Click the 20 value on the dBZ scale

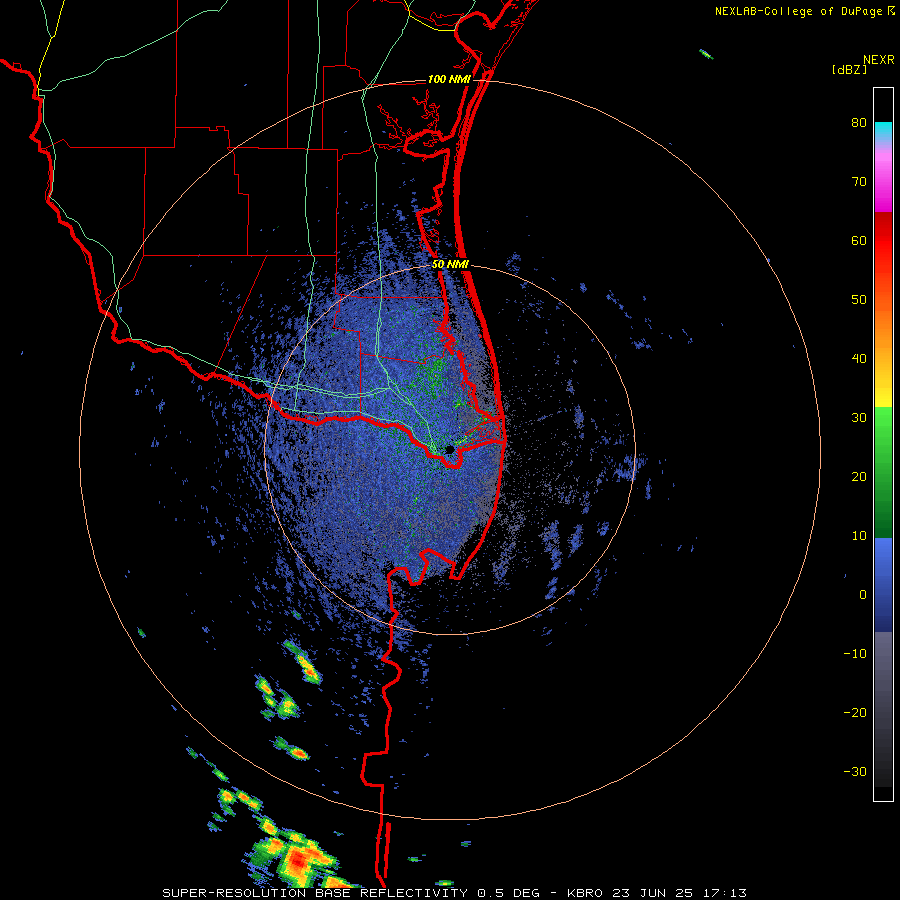pos(859,477)
